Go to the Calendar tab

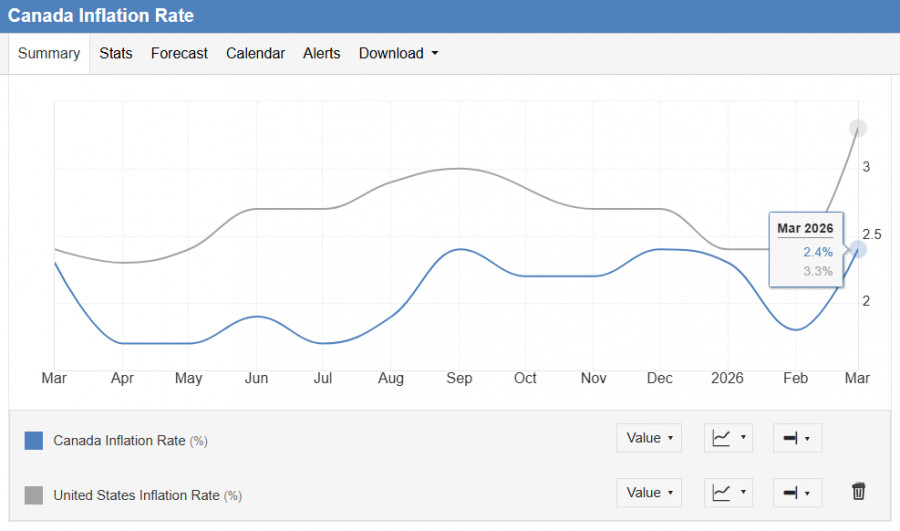coord(255,54)
